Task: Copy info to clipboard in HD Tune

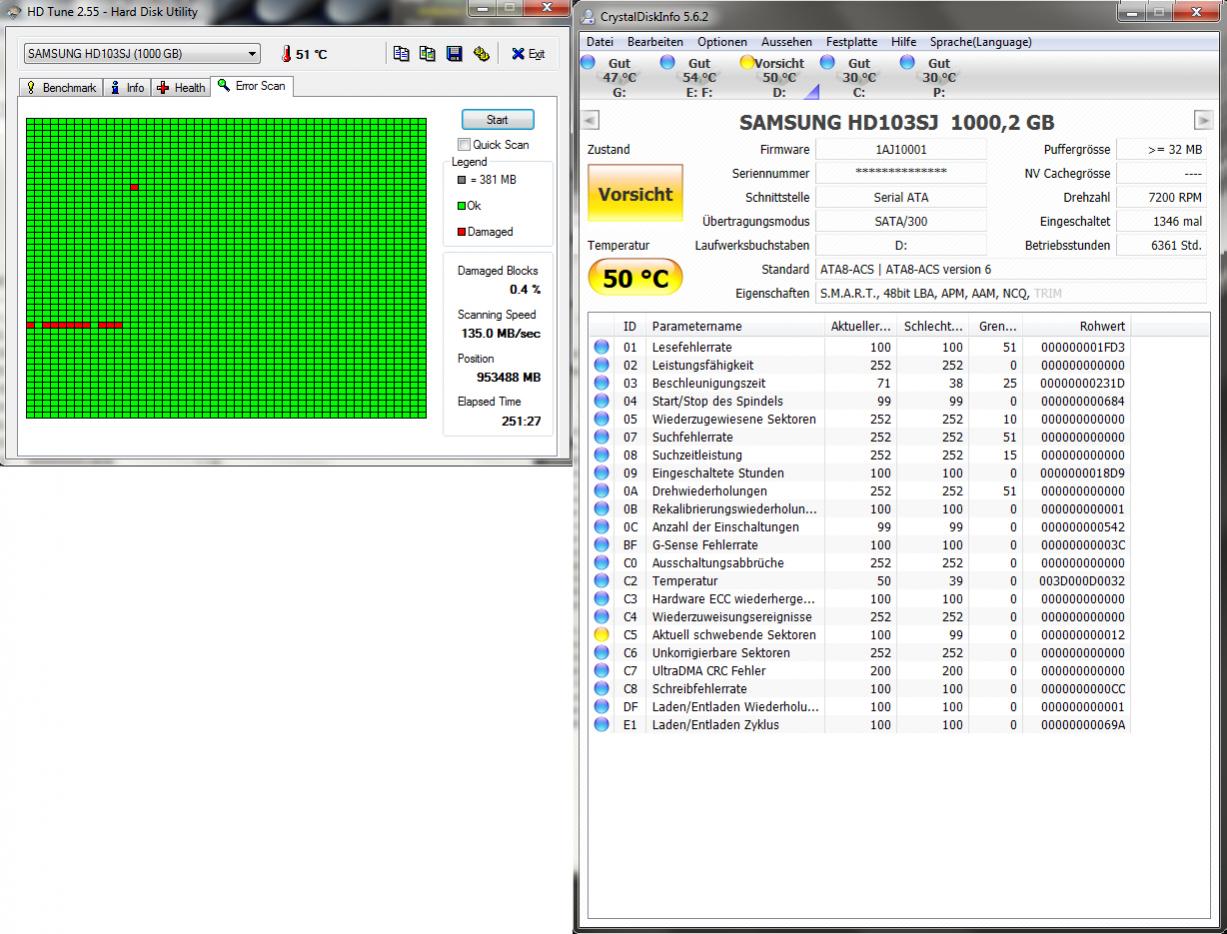Action: pyautogui.click(x=401, y=54)
